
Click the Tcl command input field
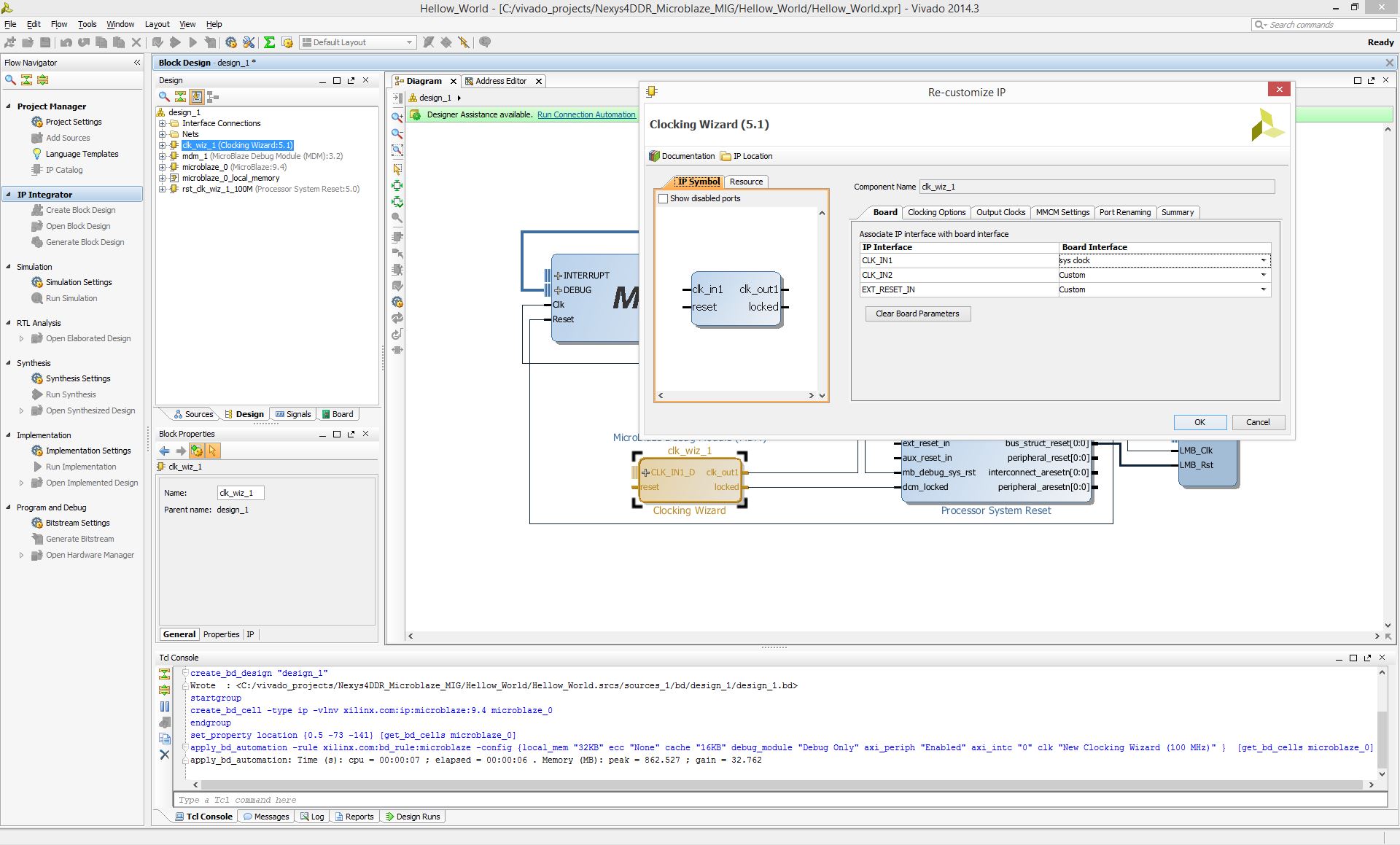779,800
